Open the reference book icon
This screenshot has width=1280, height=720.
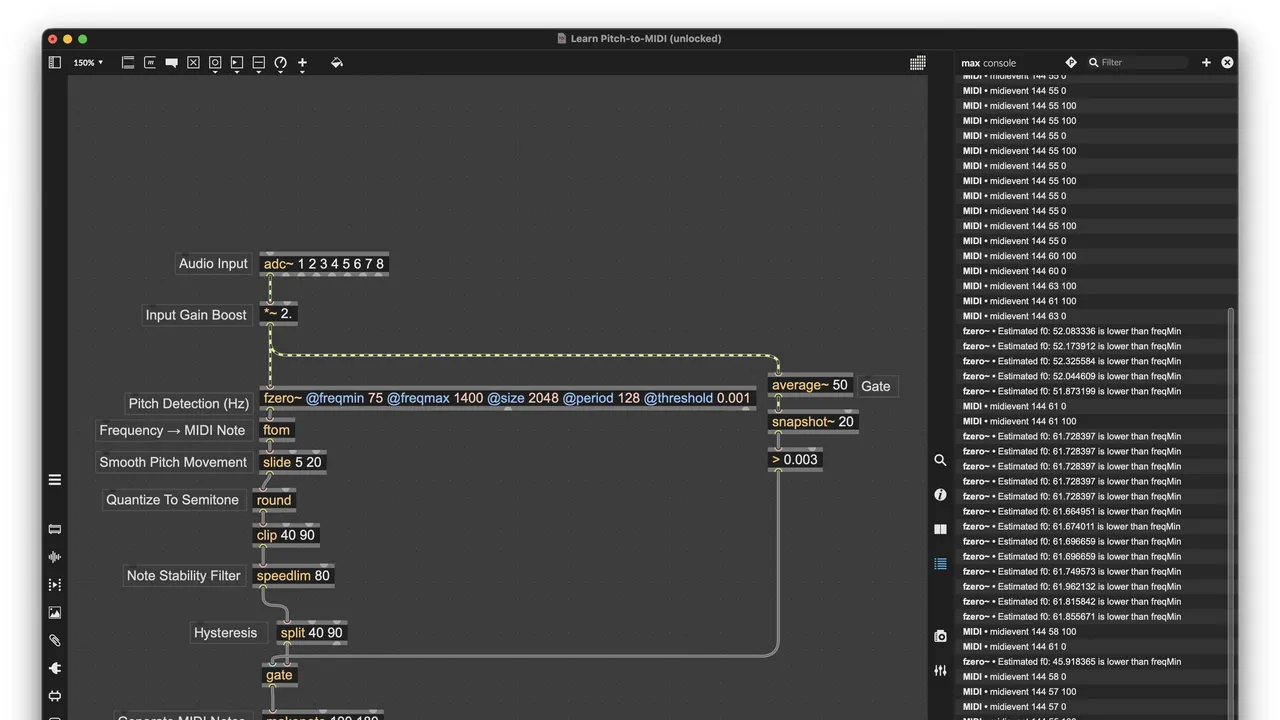coord(940,529)
